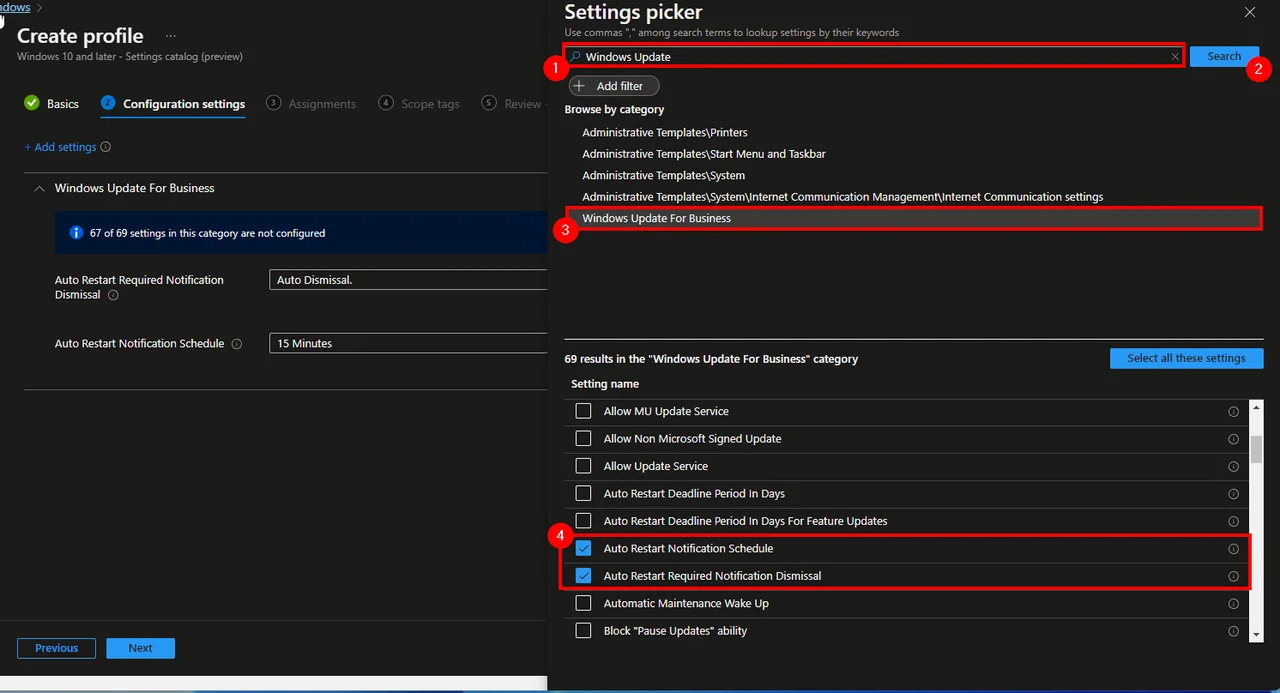Select Administrative Templates\Printers category
Image resolution: width=1280 pixels, height=693 pixels.
[665, 132]
